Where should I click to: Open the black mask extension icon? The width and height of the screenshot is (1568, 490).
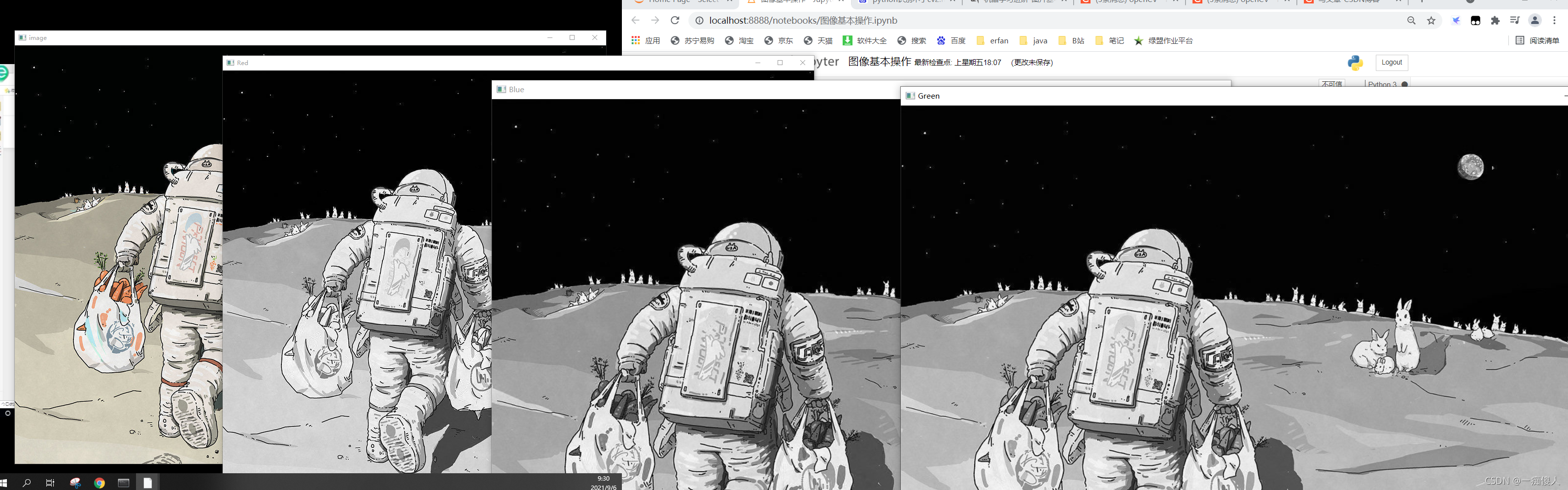[1475, 21]
